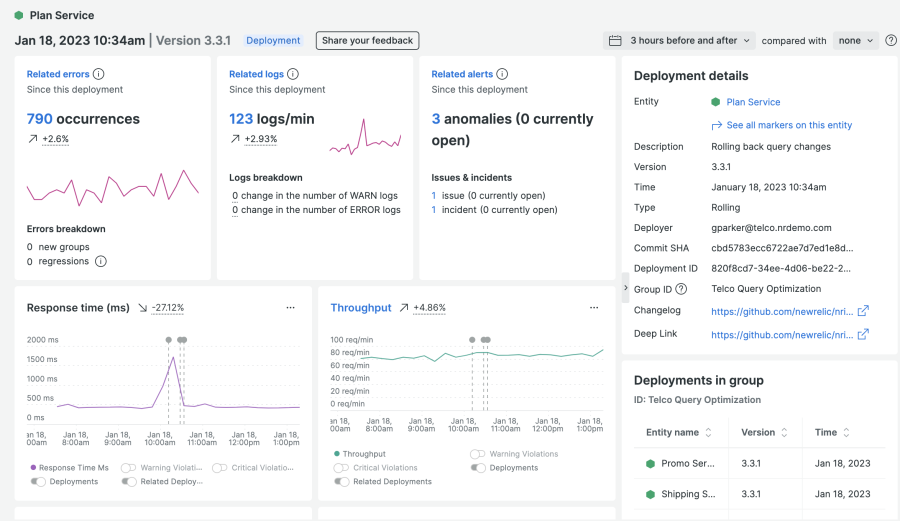Click the info icon next to regressions
The width and height of the screenshot is (900, 521).
pos(100,262)
